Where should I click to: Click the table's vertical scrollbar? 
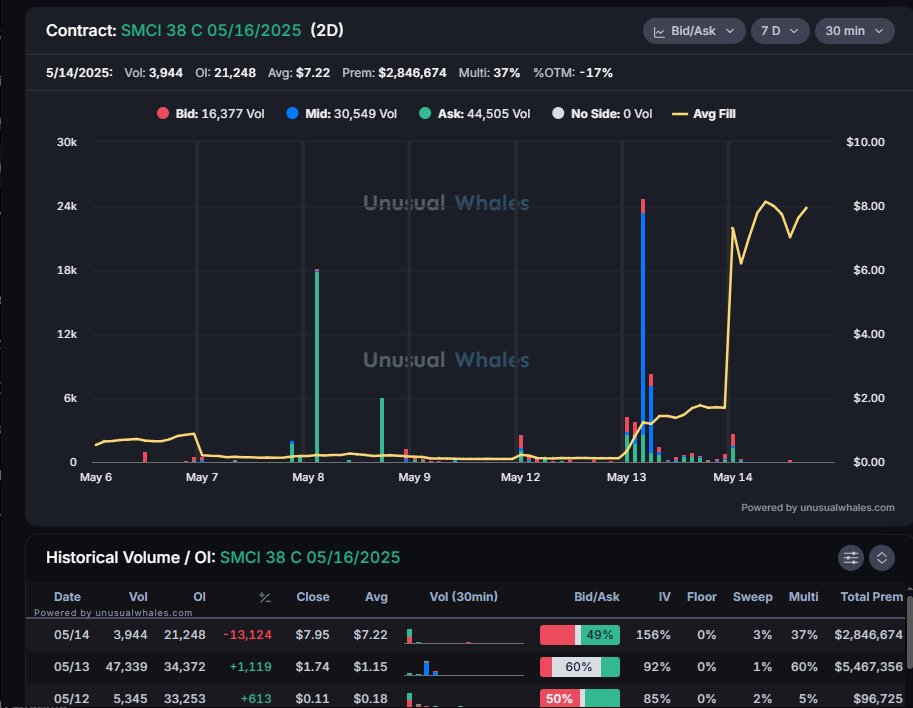point(910,633)
